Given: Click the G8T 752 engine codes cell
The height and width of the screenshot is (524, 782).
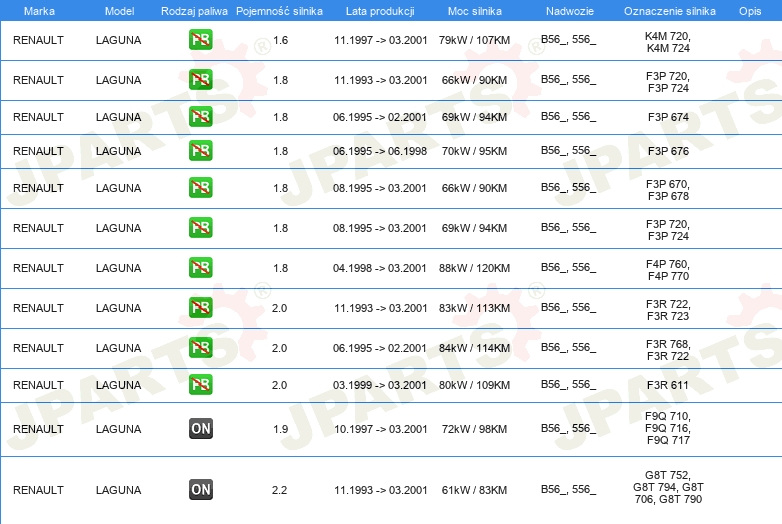Looking at the screenshot, I should [668, 487].
